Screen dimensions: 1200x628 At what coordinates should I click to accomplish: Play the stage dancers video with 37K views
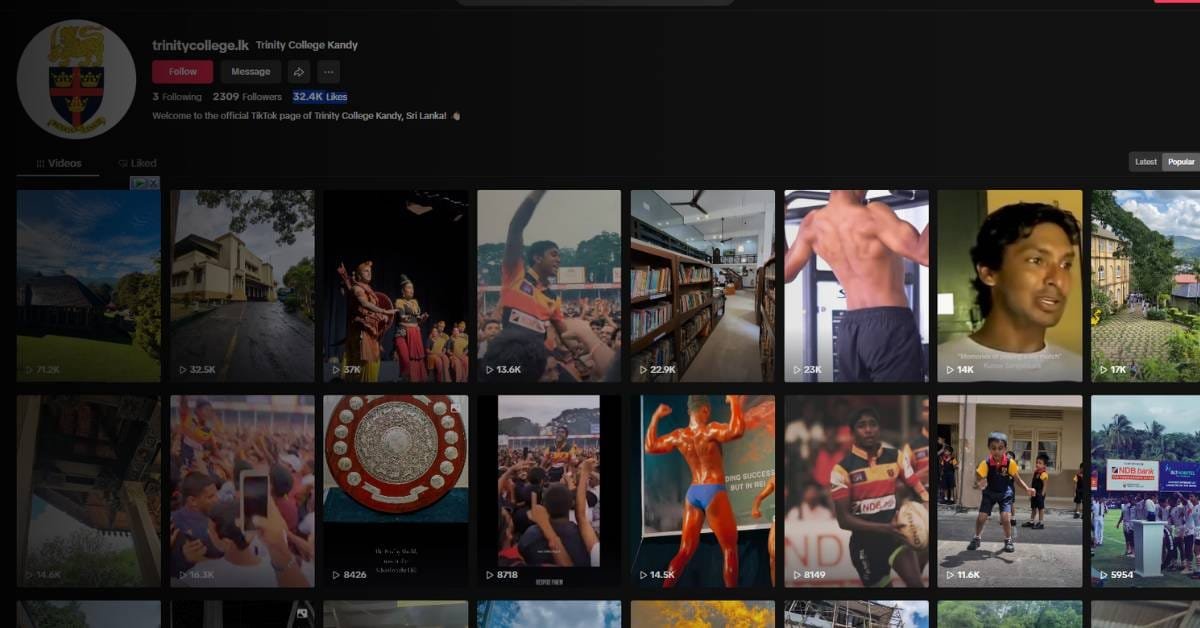point(395,285)
